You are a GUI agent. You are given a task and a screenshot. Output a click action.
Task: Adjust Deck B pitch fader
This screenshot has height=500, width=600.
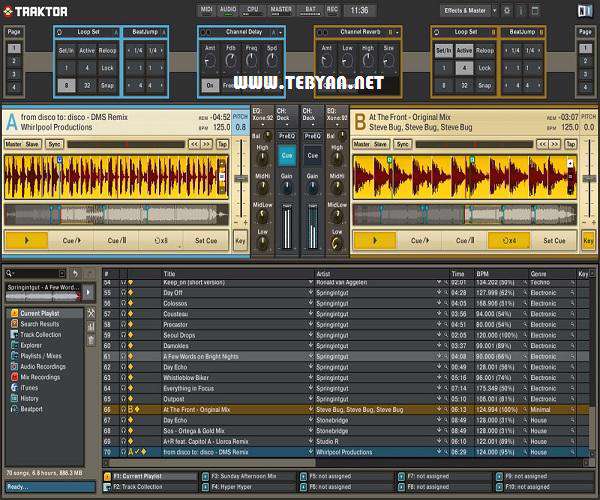point(589,178)
